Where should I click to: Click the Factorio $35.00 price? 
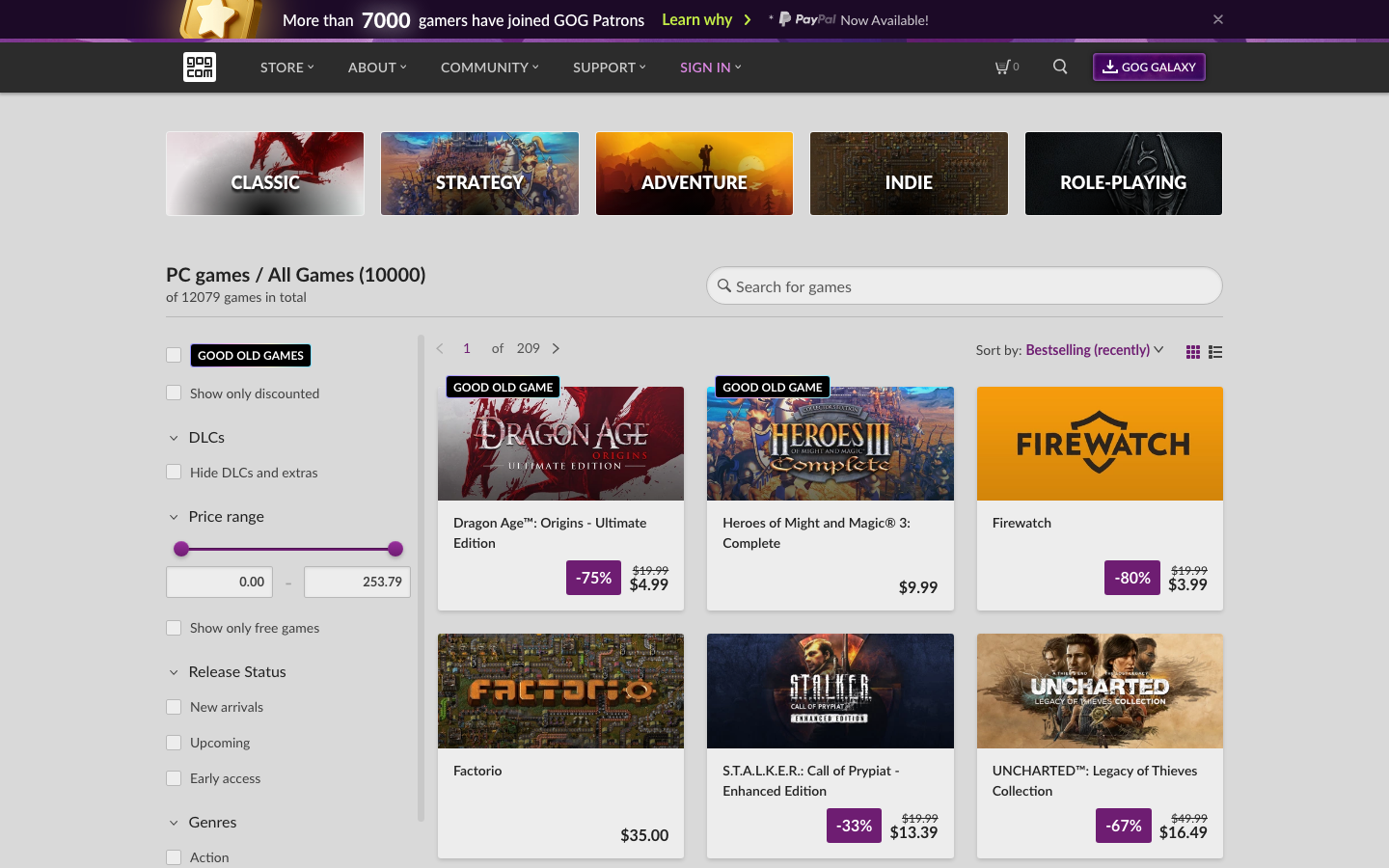click(644, 835)
